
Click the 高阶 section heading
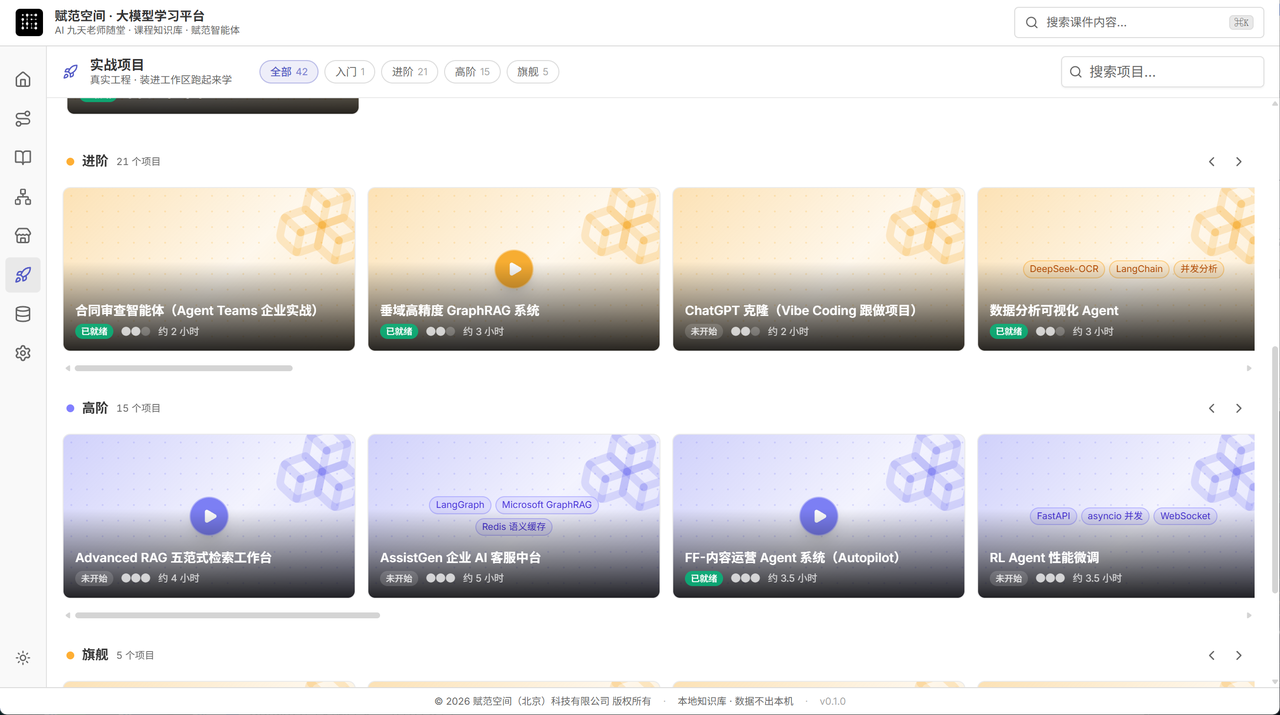[x=95, y=408]
